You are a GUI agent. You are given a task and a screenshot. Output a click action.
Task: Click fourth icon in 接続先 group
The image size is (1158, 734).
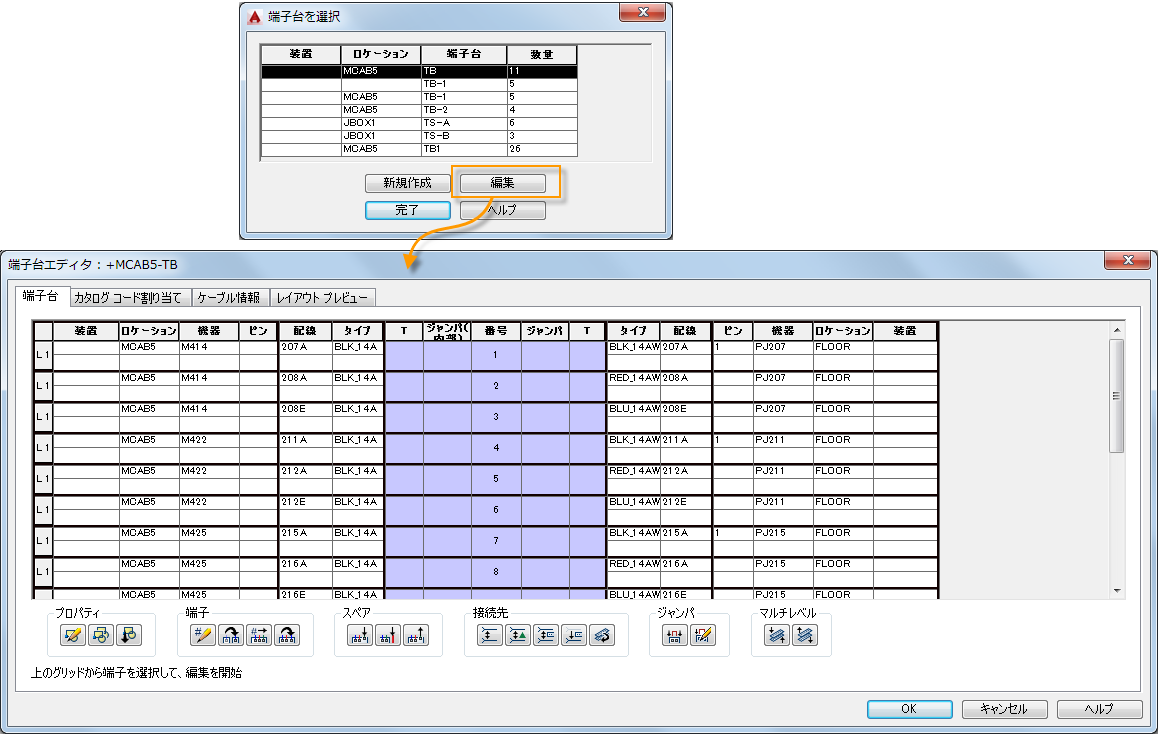click(574, 635)
